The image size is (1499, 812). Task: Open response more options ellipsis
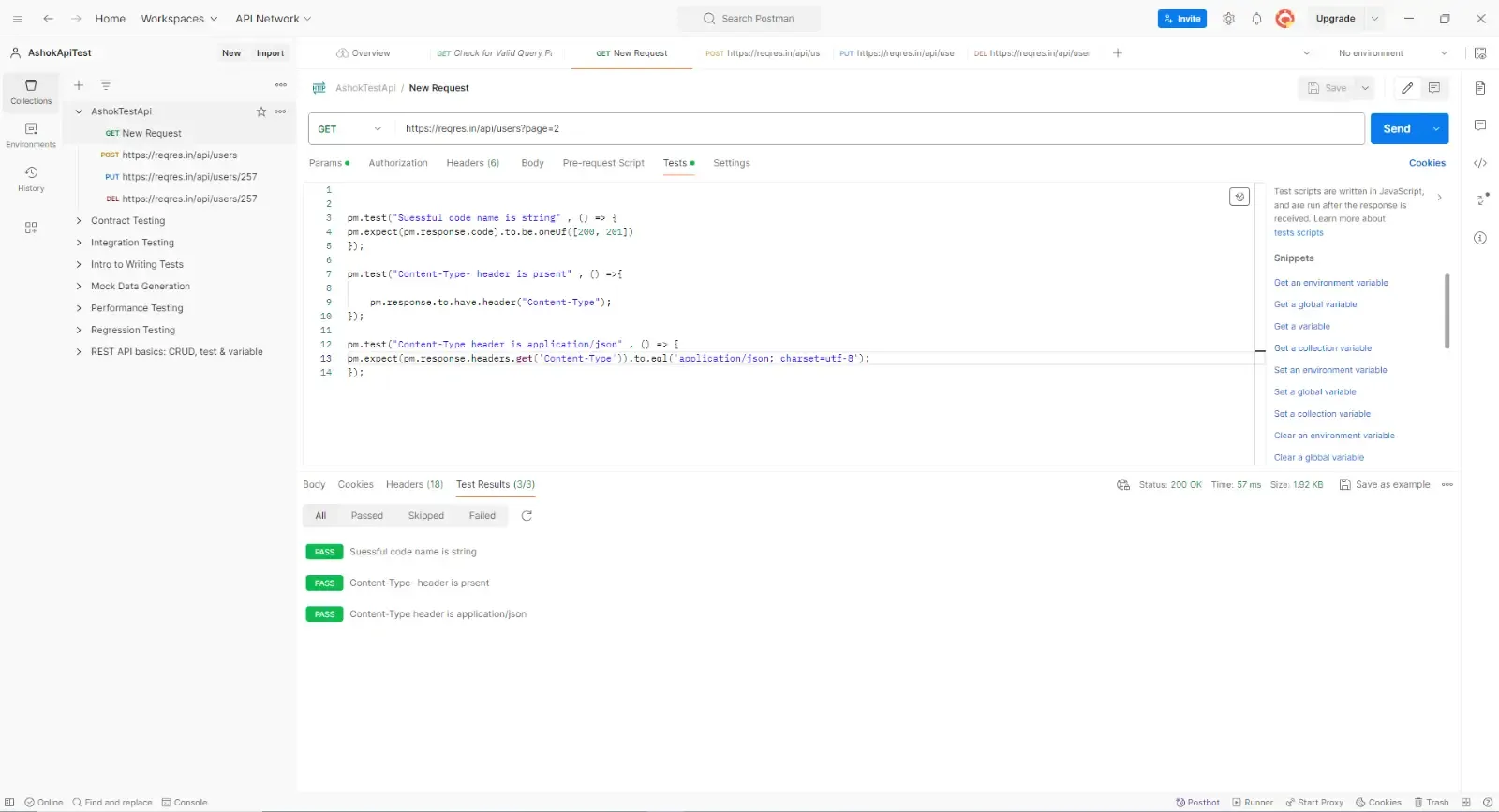pos(1447,485)
